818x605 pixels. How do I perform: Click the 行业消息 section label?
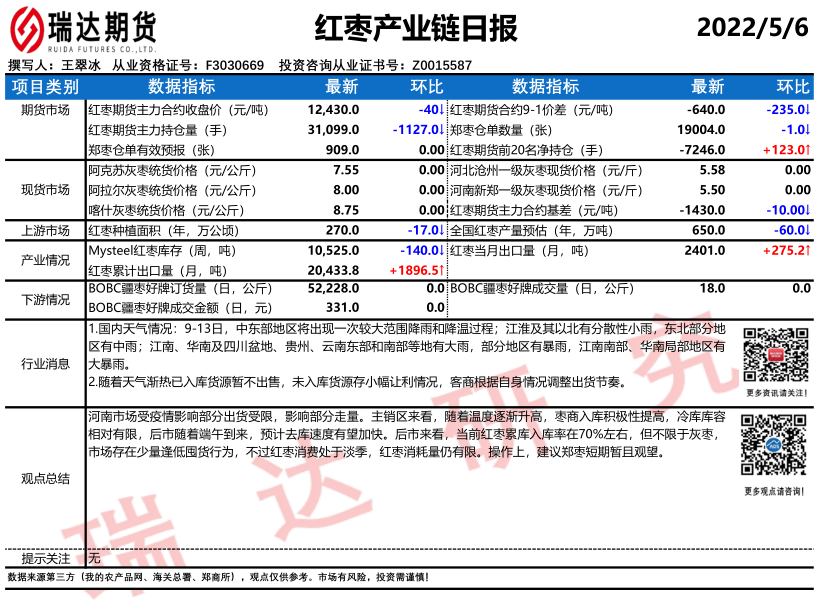(45, 364)
